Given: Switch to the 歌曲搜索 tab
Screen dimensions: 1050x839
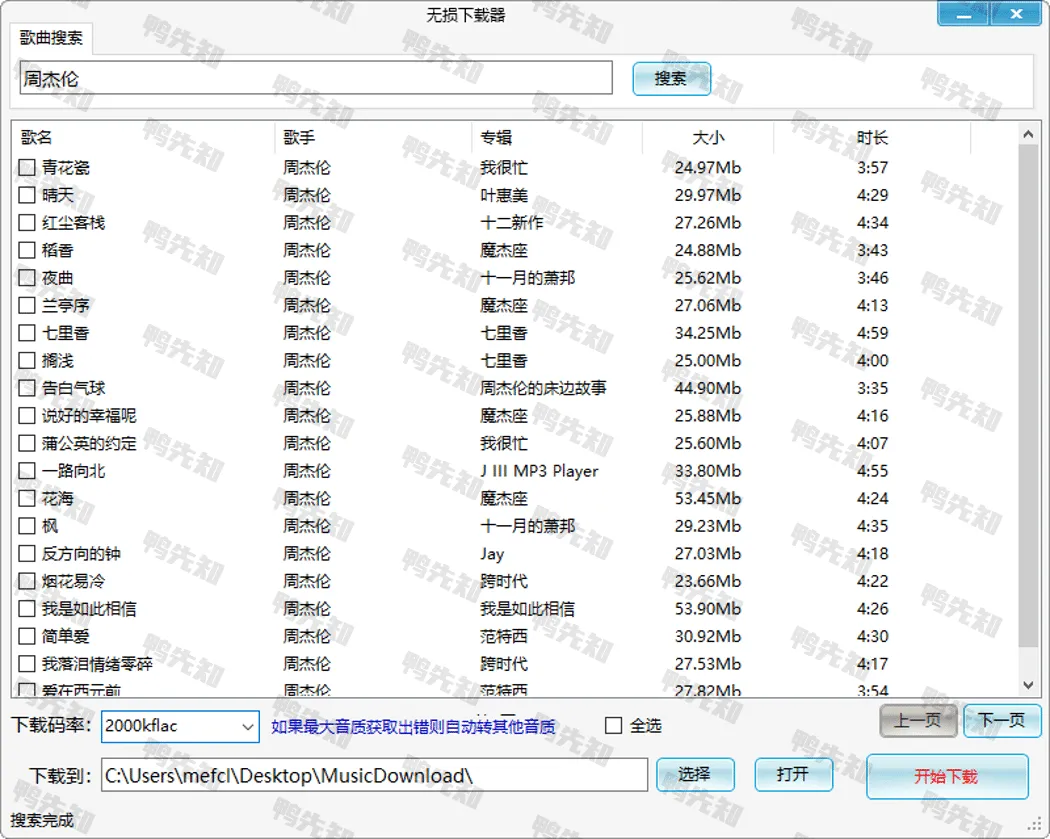Looking at the screenshot, I should pyautogui.click(x=51, y=38).
